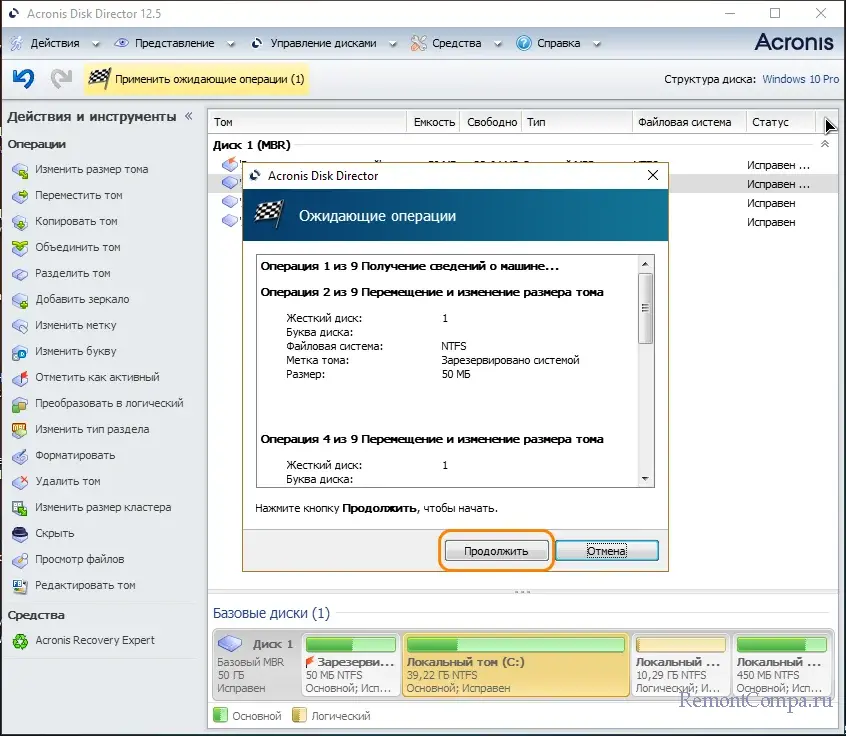
Task: Click Продолжить to start pending operations
Action: (496, 551)
